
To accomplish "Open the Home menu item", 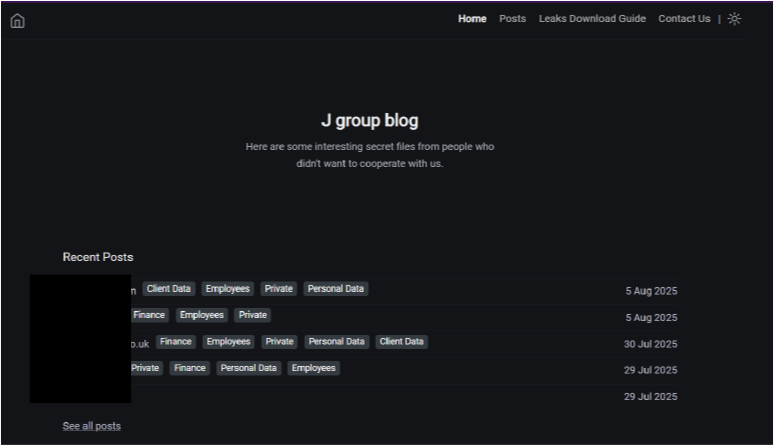I will tap(472, 19).
